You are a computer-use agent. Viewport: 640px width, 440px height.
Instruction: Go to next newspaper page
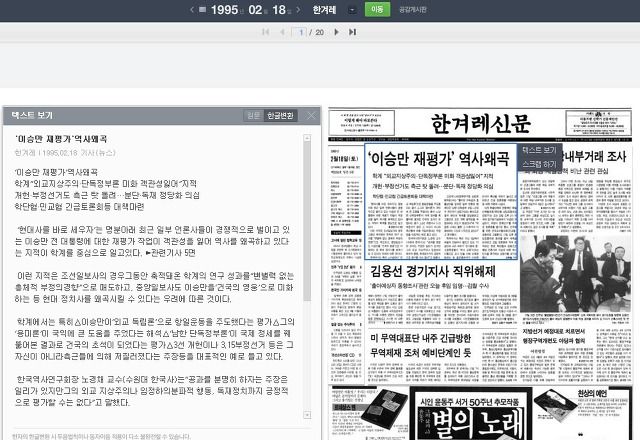click(336, 32)
